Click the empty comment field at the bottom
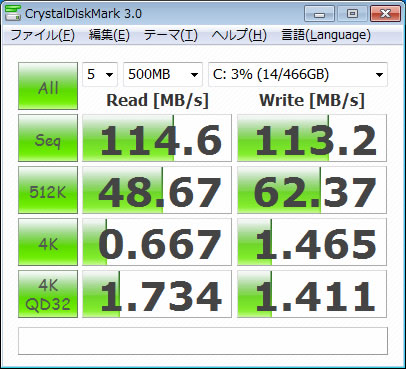The width and height of the screenshot is (406, 369). coord(203,341)
